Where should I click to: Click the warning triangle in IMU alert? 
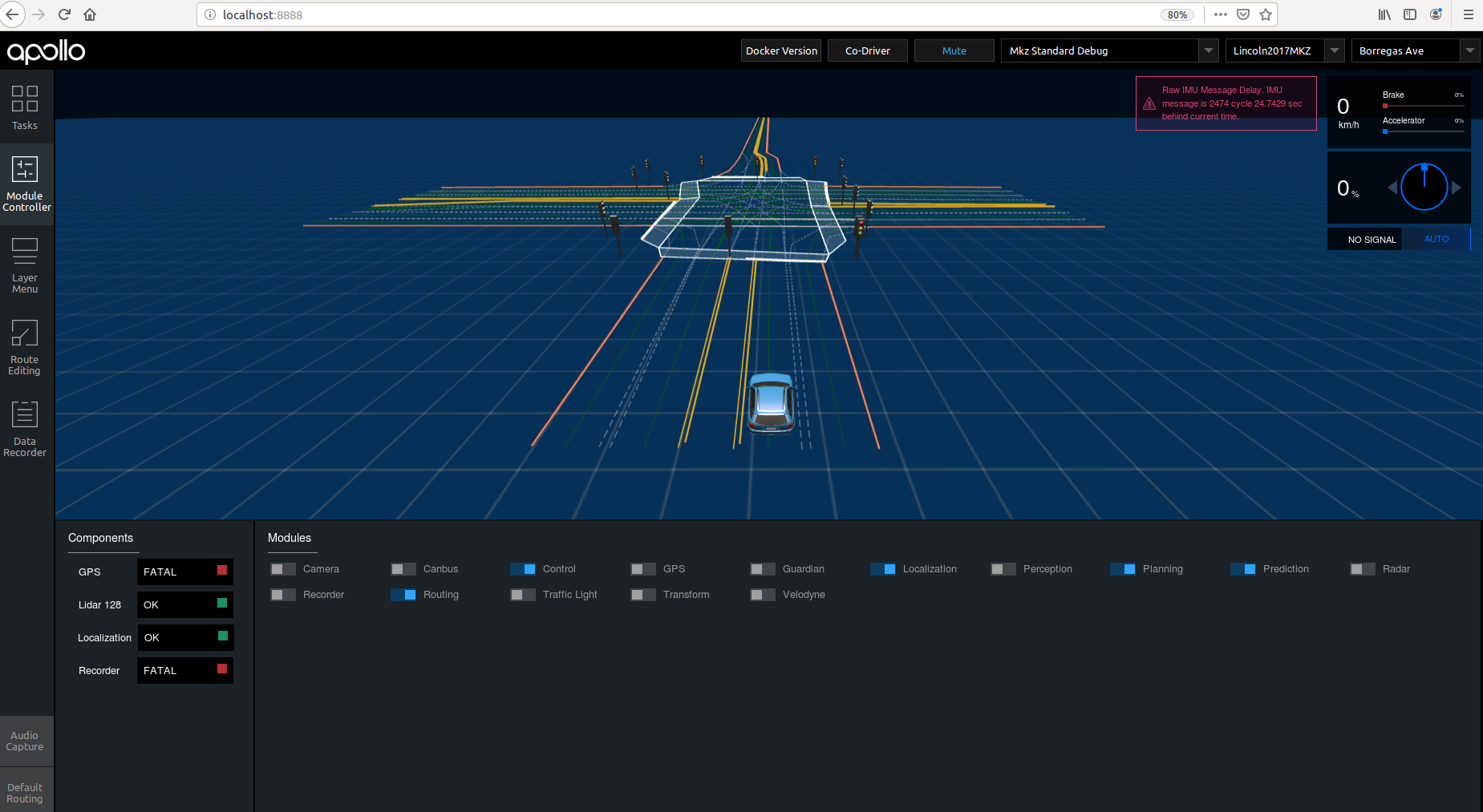1149,103
